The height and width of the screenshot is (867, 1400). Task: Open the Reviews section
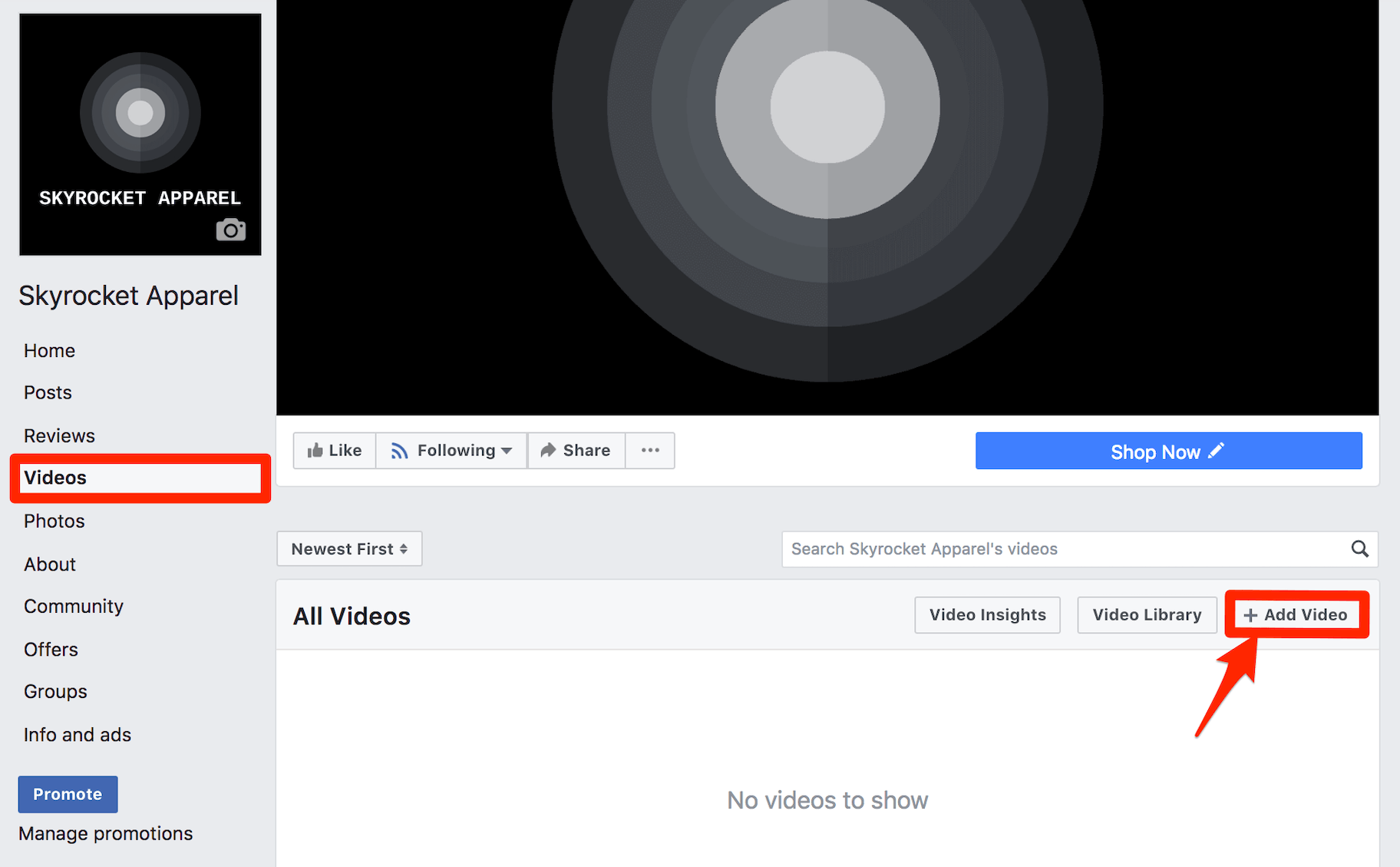[59, 435]
